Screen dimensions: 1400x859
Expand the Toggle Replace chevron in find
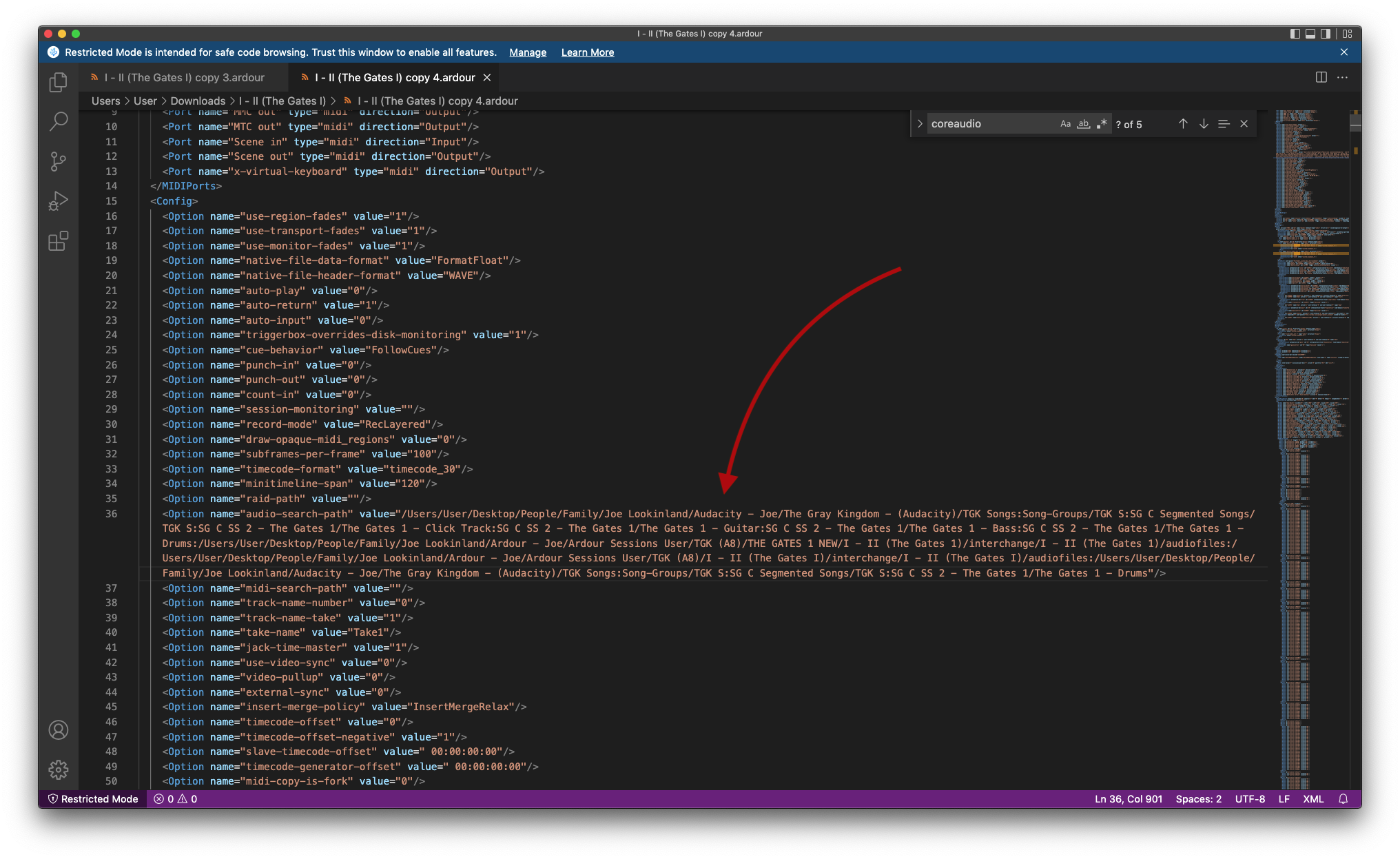pos(920,124)
